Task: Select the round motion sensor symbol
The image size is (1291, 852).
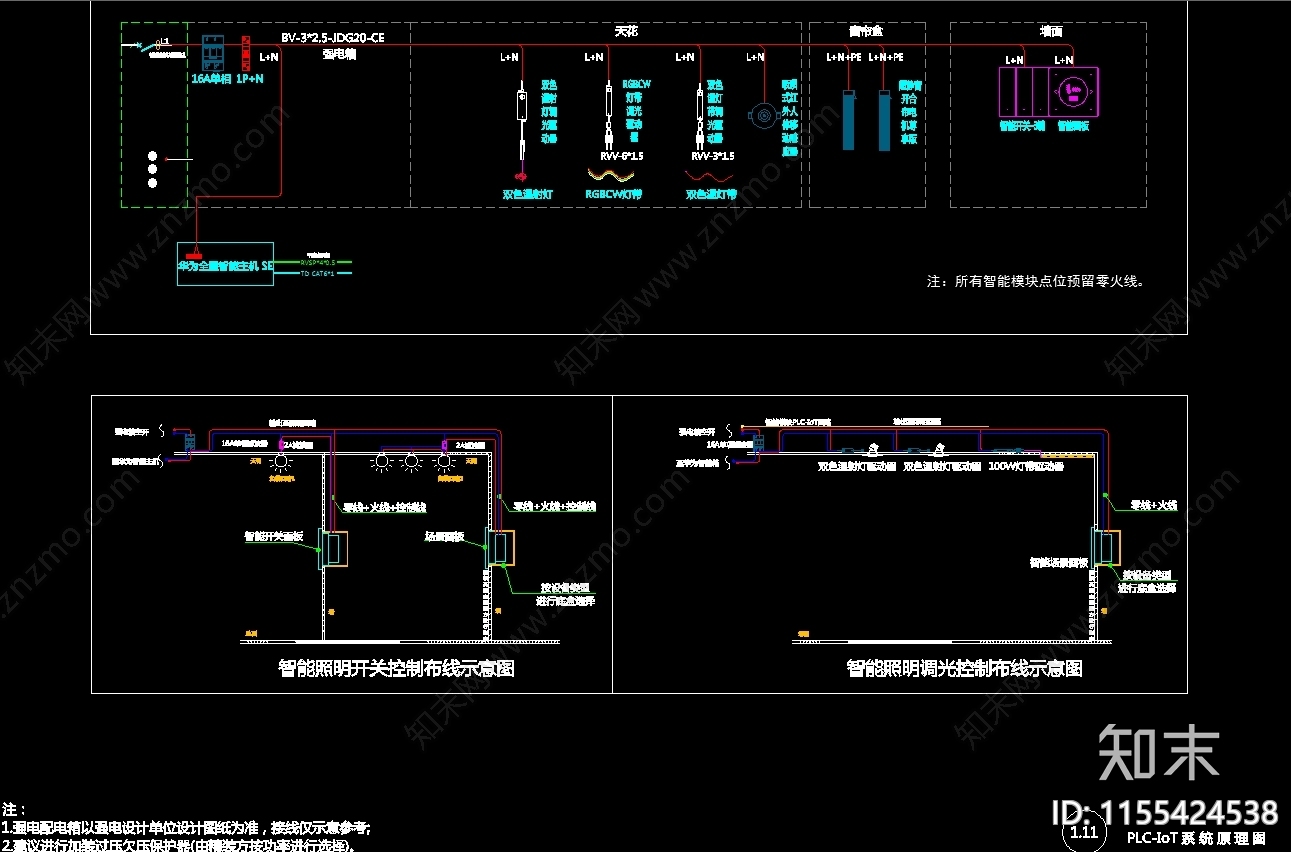Action: 762,116
